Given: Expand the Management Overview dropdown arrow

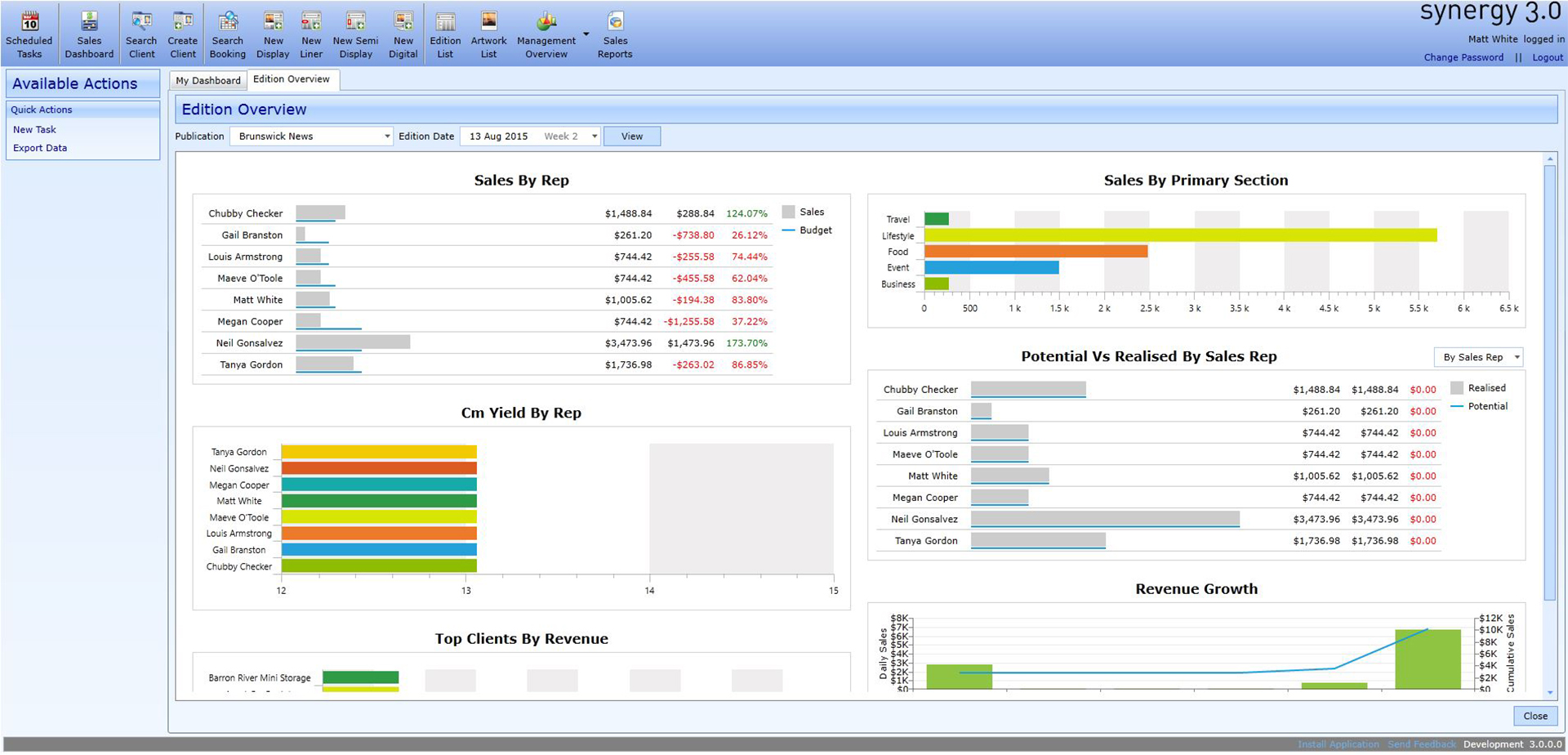Looking at the screenshot, I should tap(586, 34).
